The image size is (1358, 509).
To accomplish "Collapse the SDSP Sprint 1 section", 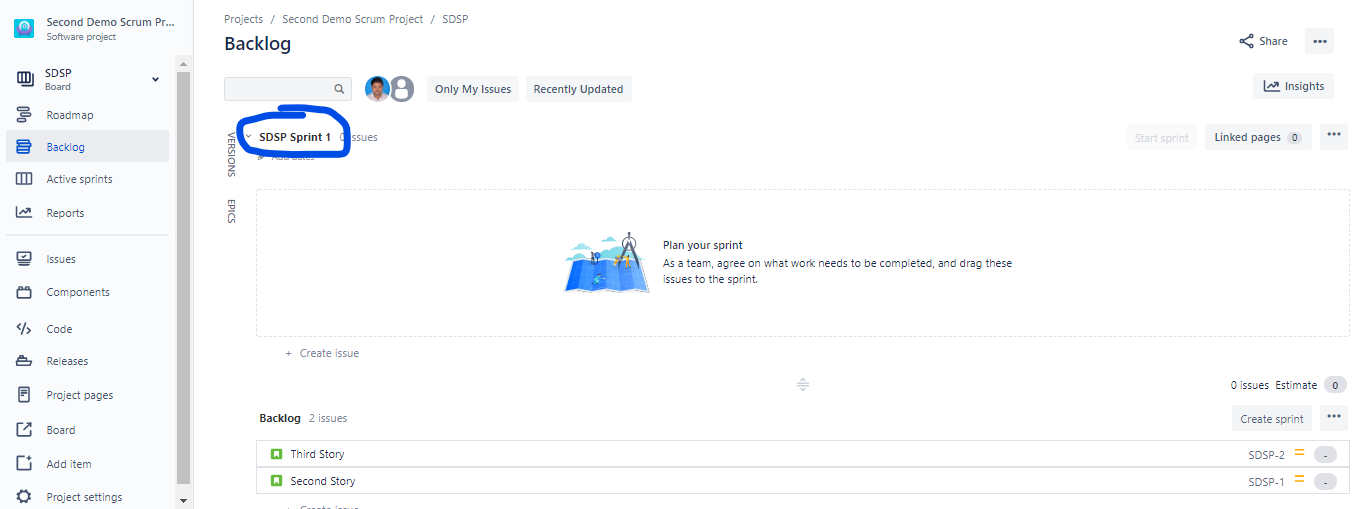I will [249, 137].
